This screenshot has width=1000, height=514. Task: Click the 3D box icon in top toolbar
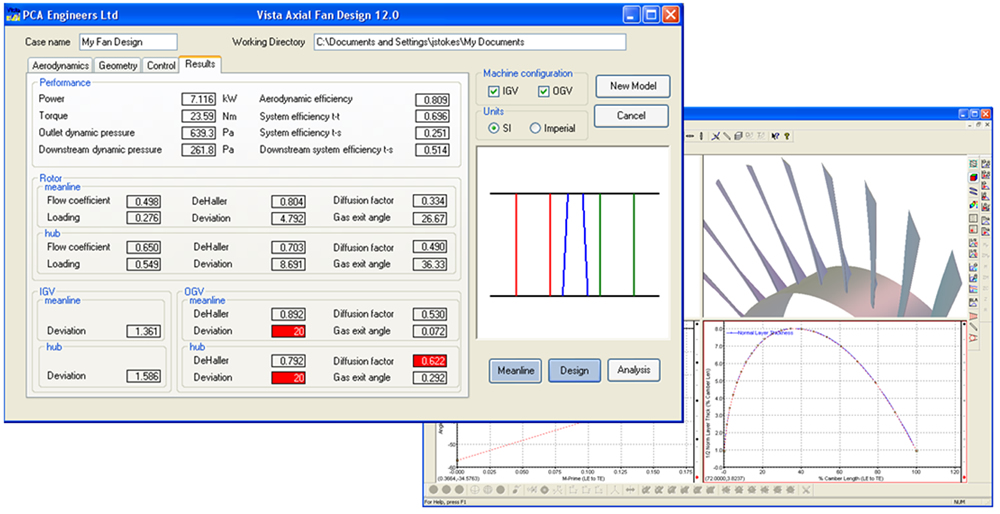[x=739, y=136]
